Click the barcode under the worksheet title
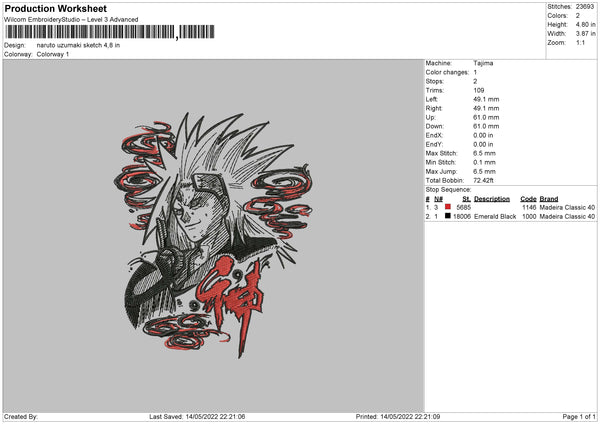This screenshot has width=600, height=424. (x=109, y=32)
